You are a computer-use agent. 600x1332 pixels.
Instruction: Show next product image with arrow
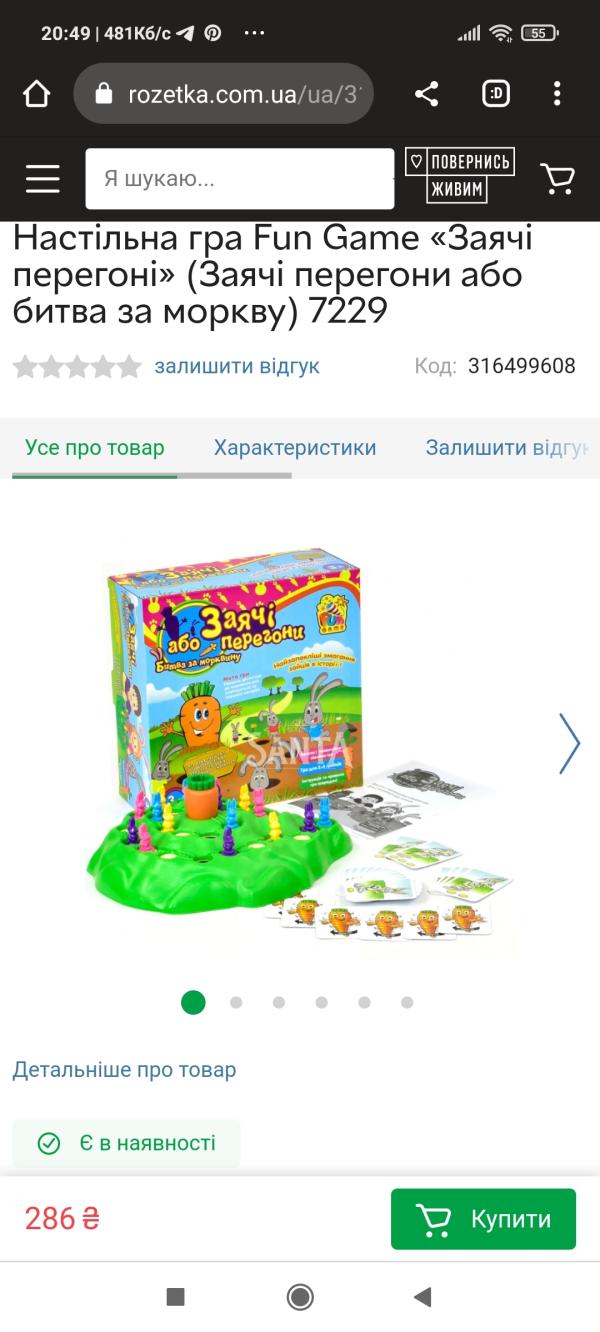click(569, 743)
